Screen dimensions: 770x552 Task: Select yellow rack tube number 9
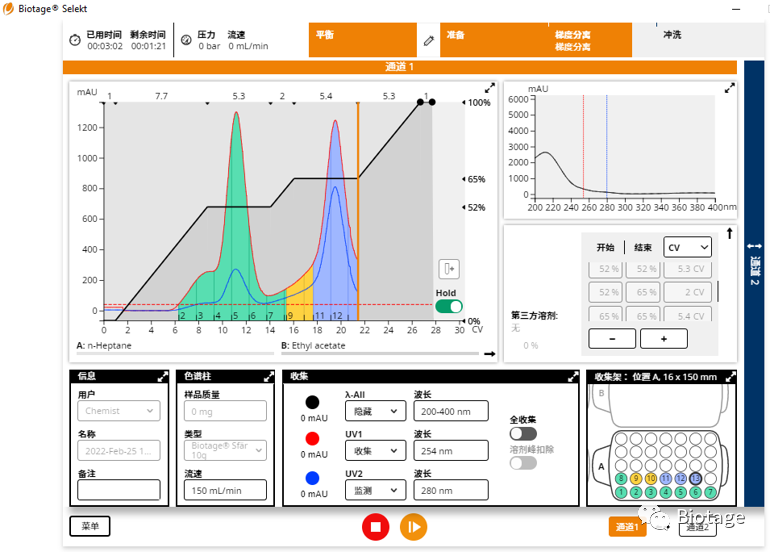click(x=636, y=478)
